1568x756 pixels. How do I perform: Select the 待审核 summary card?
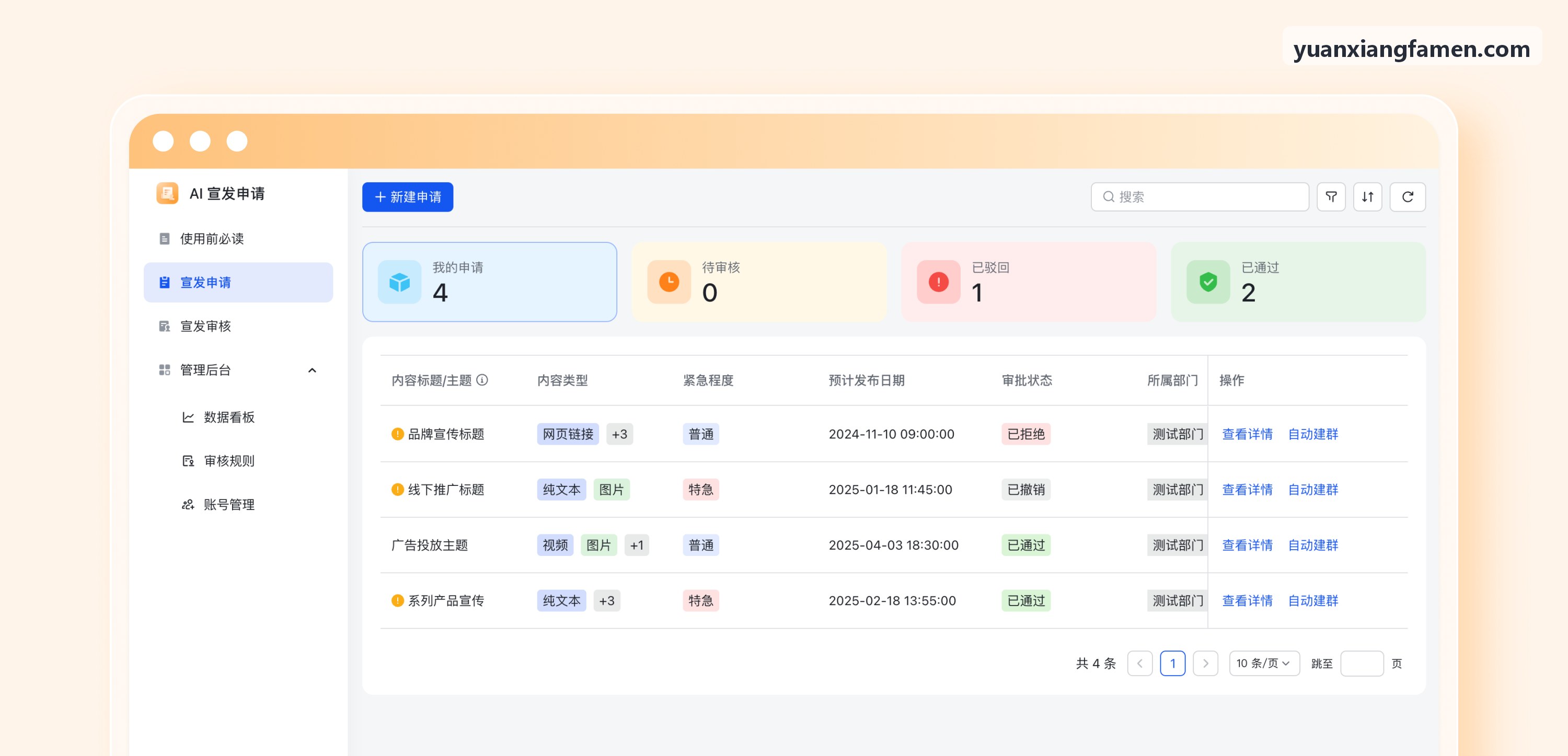click(759, 282)
